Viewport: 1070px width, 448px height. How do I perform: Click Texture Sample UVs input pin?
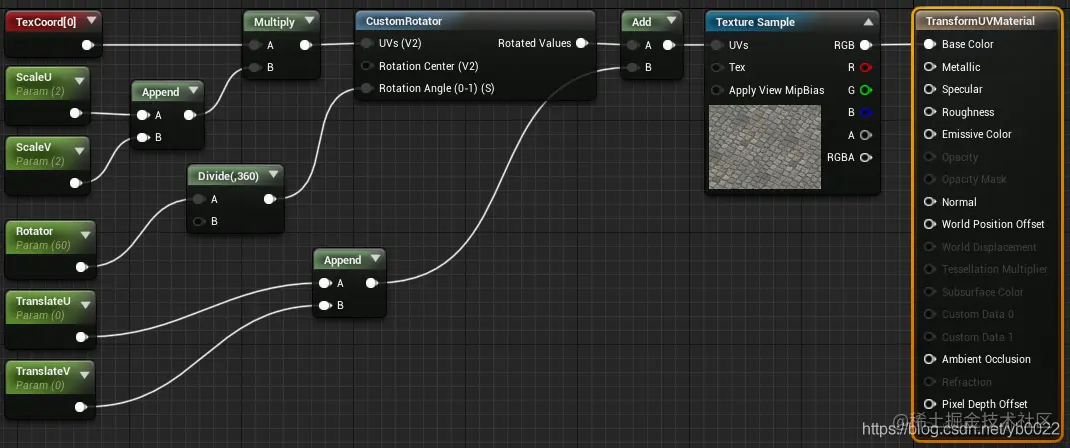(x=717, y=45)
